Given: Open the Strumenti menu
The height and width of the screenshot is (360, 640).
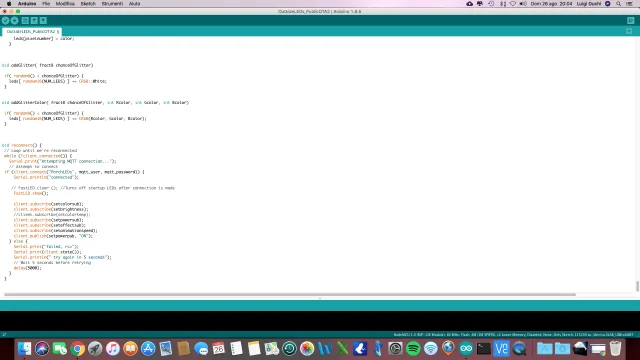Looking at the screenshot, I should point(112,4).
